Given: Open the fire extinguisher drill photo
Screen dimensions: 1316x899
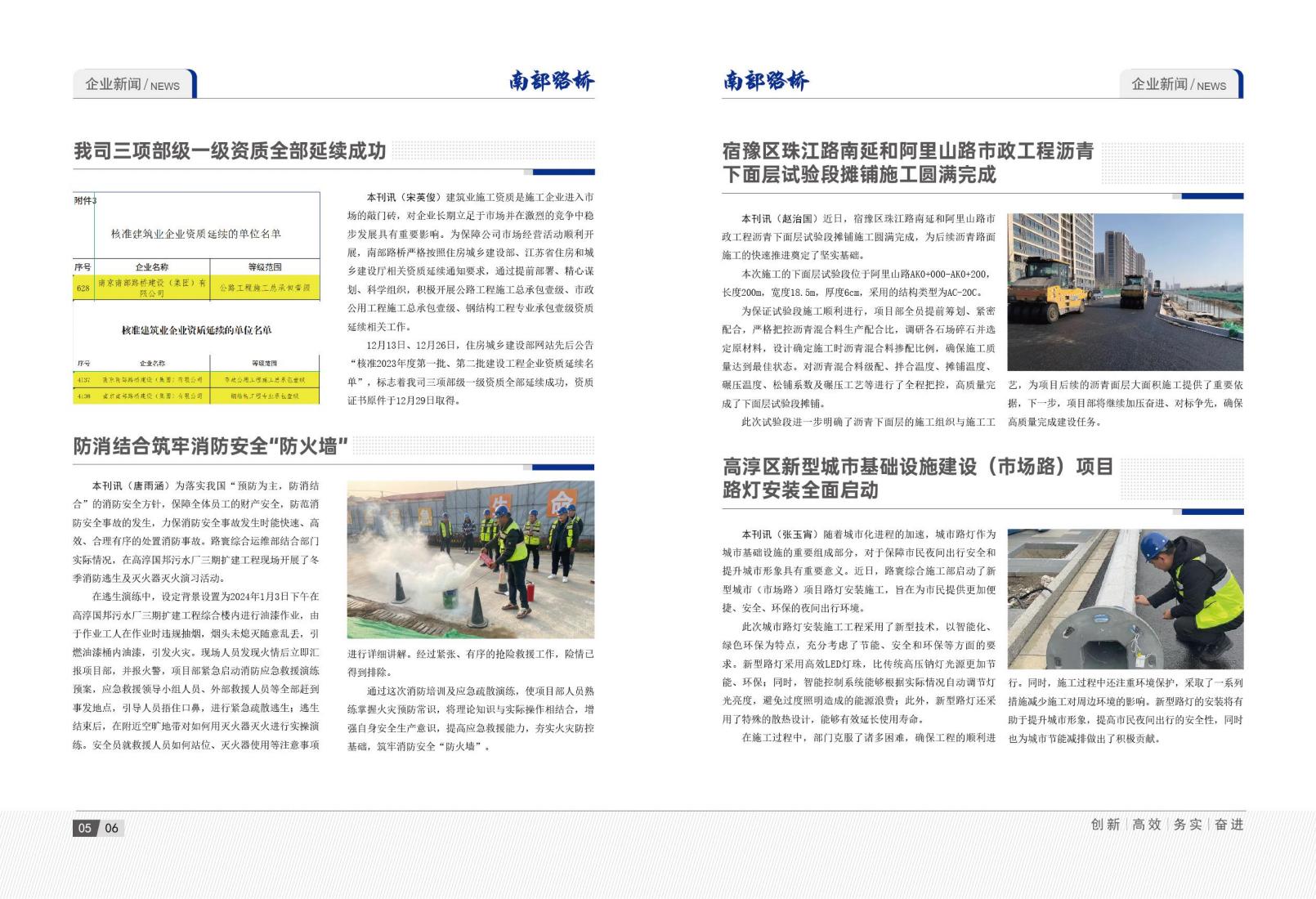Looking at the screenshot, I should click(x=471, y=560).
